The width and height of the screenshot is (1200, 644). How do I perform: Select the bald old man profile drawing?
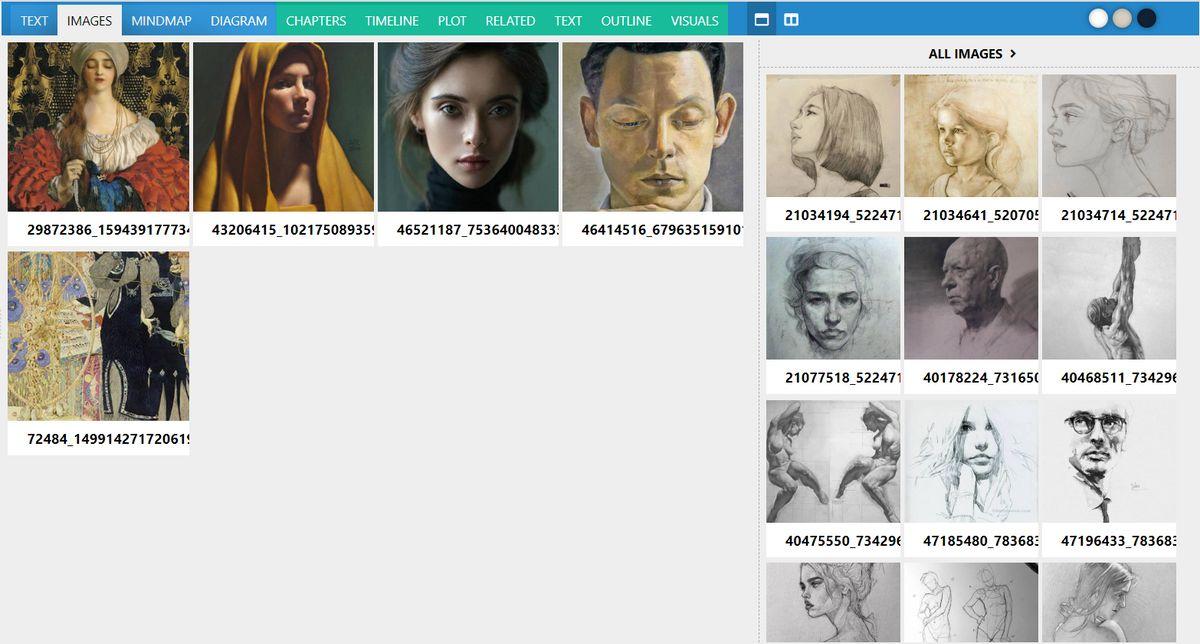point(971,298)
